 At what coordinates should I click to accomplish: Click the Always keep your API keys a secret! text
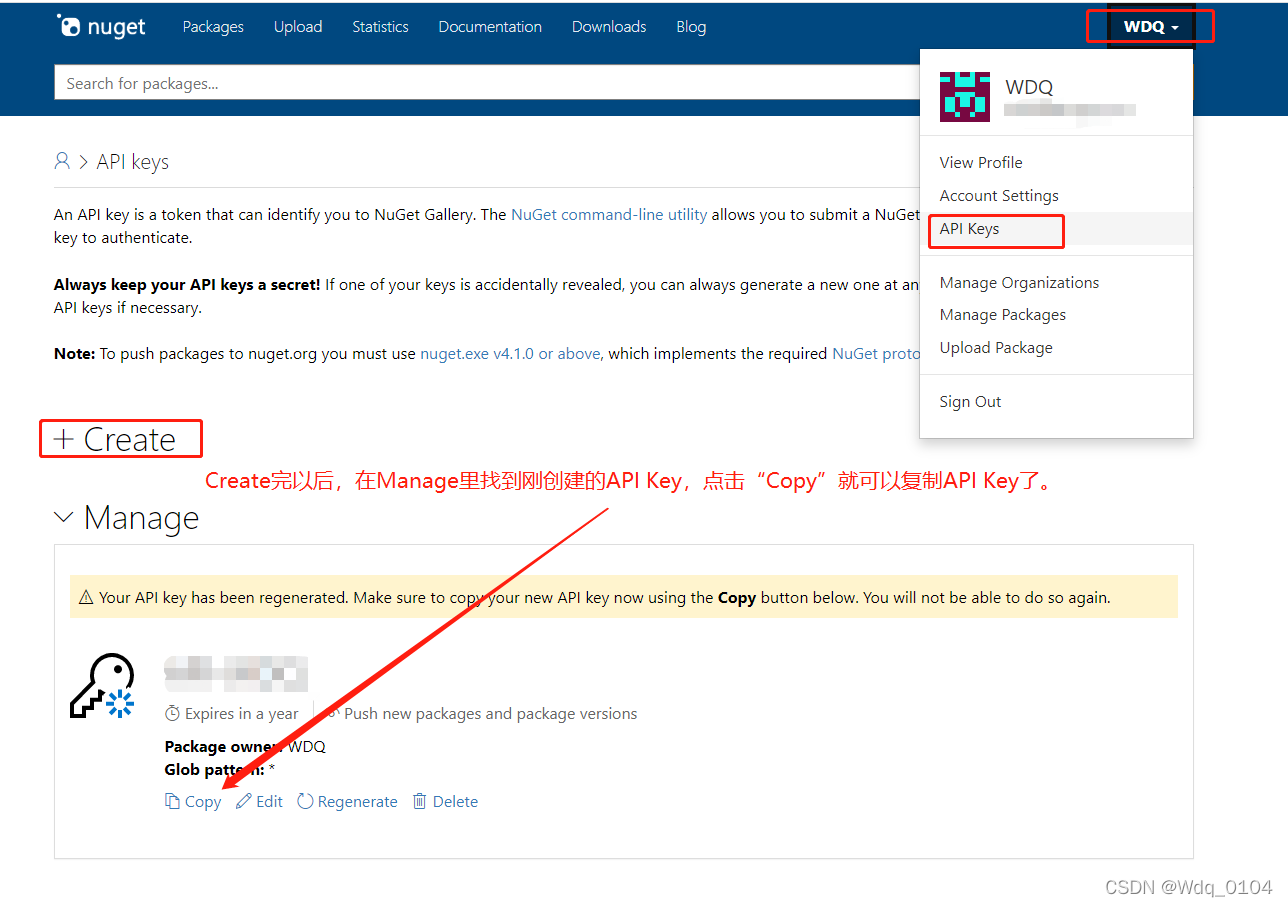(x=187, y=284)
